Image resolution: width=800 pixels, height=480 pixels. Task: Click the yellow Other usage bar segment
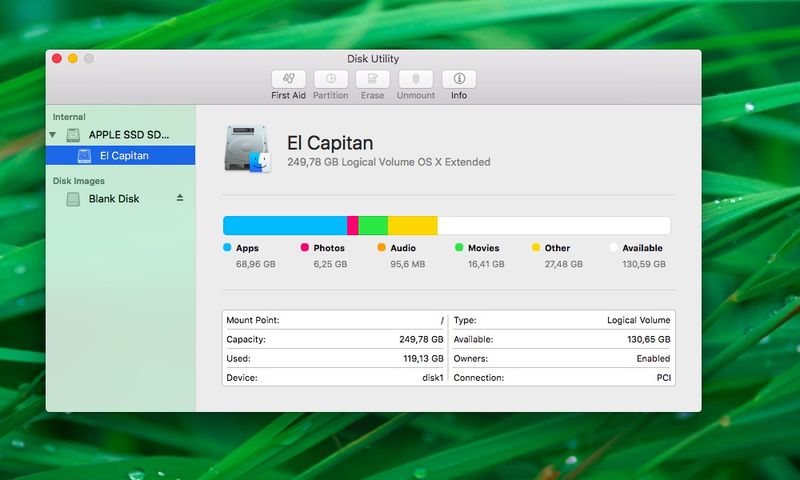coord(413,225)
